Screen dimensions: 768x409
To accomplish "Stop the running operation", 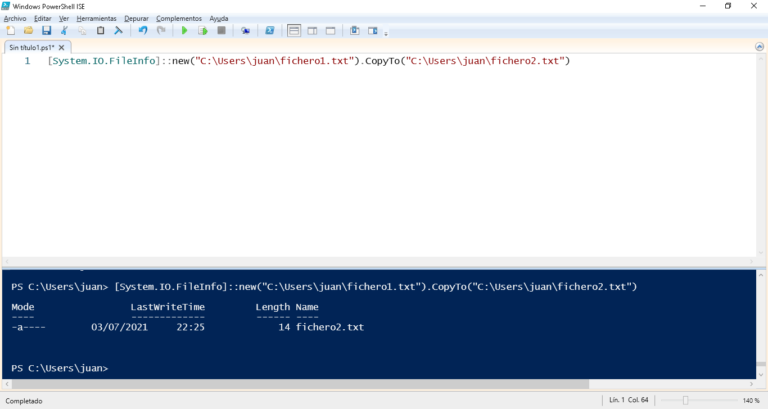I will click(x=221, y=31).
